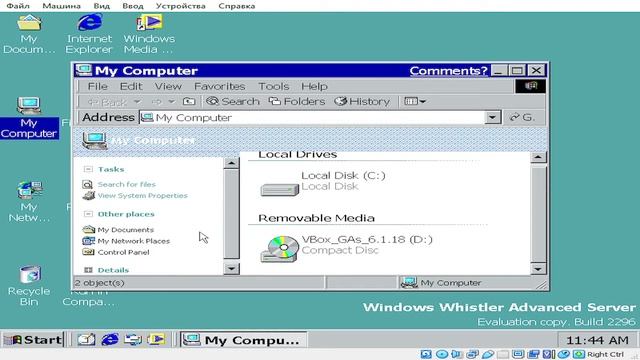
Task: Open the Tools menu
Action: pyautogui.click(x=273, y=86)
